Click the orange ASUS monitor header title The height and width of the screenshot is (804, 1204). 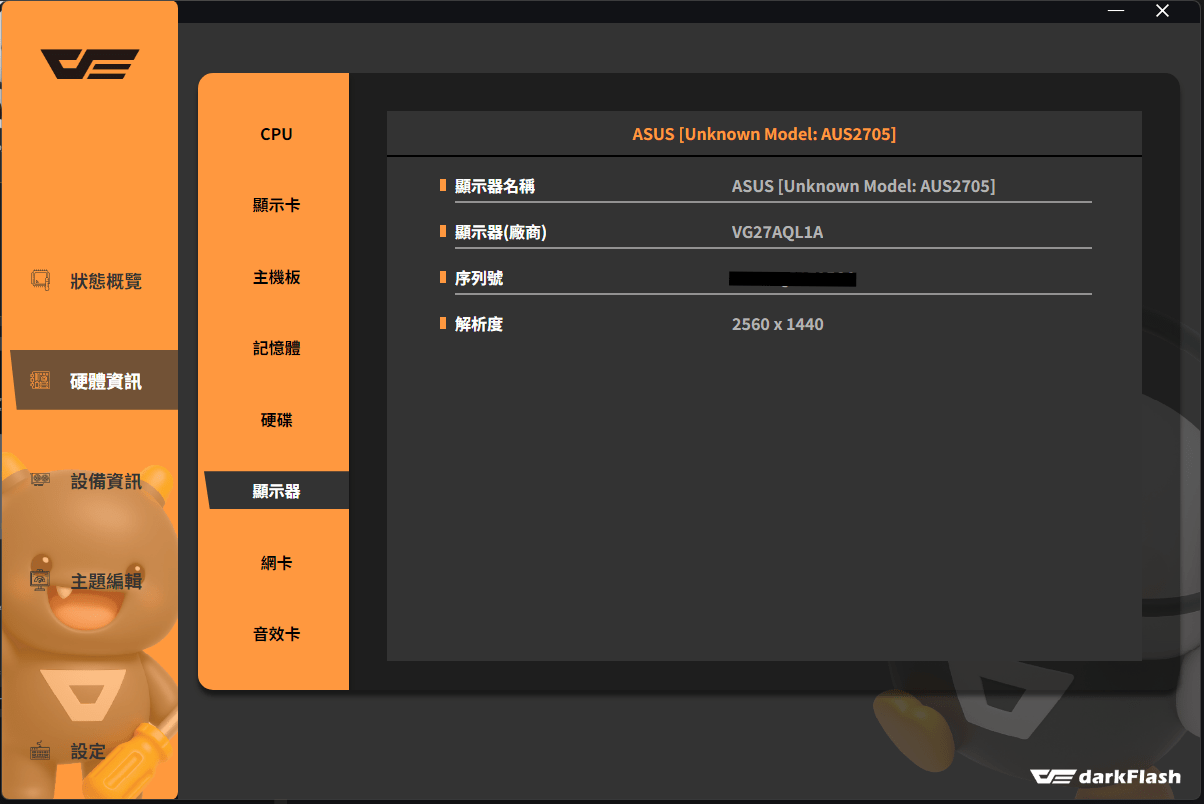(764, 134)
